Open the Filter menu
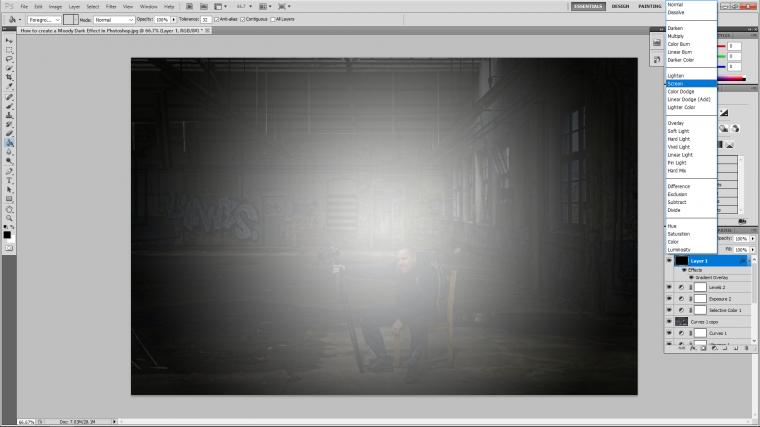This screenshot has height=427, width=760. (111, 7)
